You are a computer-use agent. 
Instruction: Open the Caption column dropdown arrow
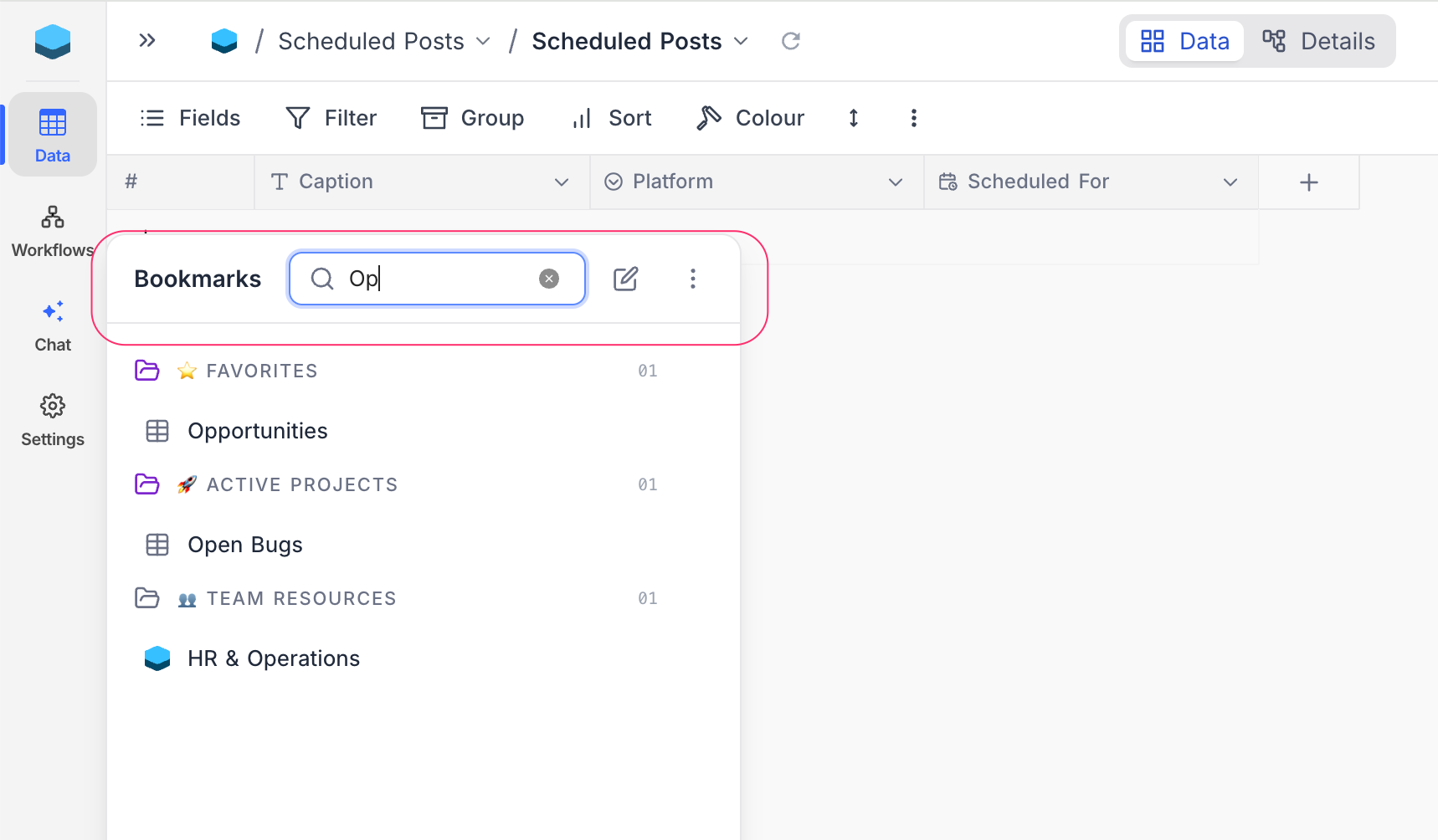562,182
